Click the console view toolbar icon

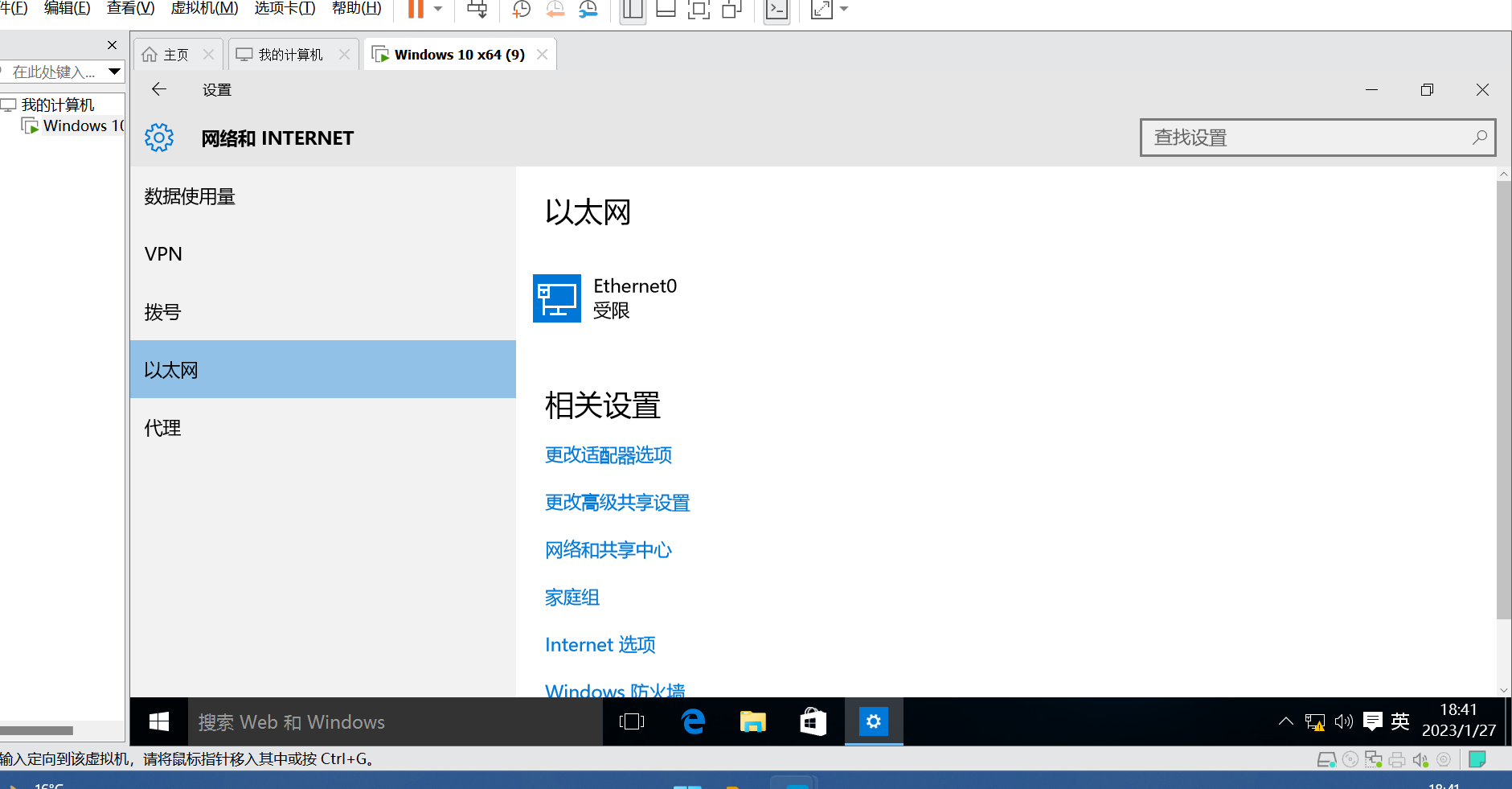click(776, 9)
